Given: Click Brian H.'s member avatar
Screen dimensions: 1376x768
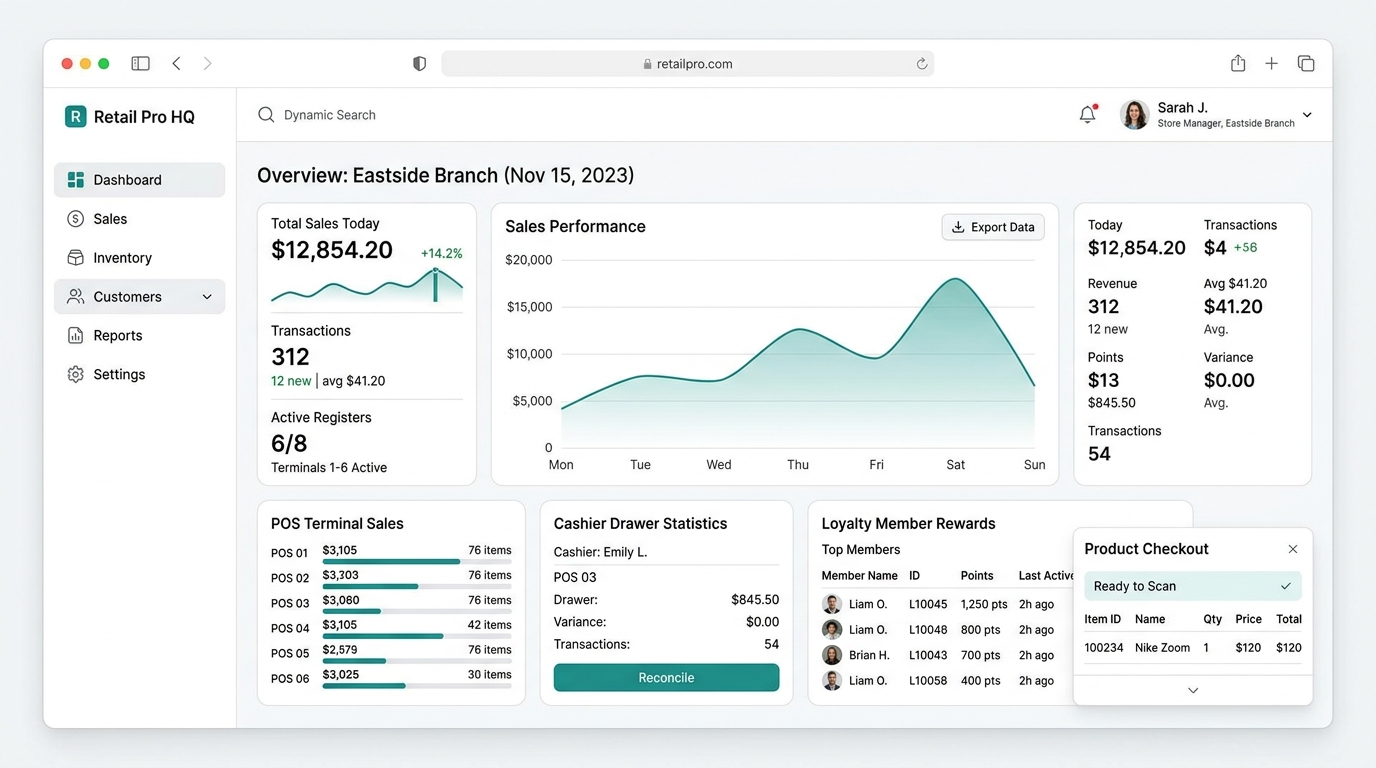Looking at the screenshot, I should point(832,655).
